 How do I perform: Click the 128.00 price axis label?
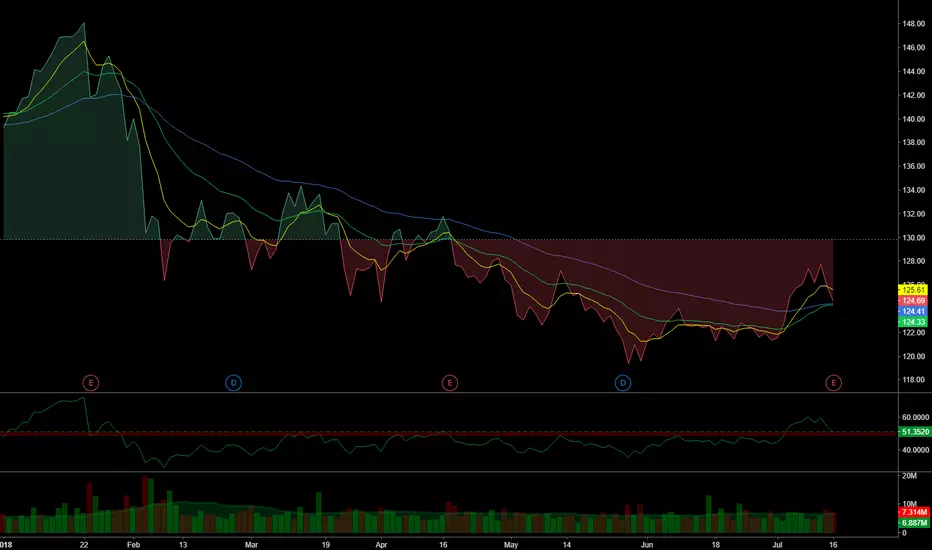[x=914, y=261]
